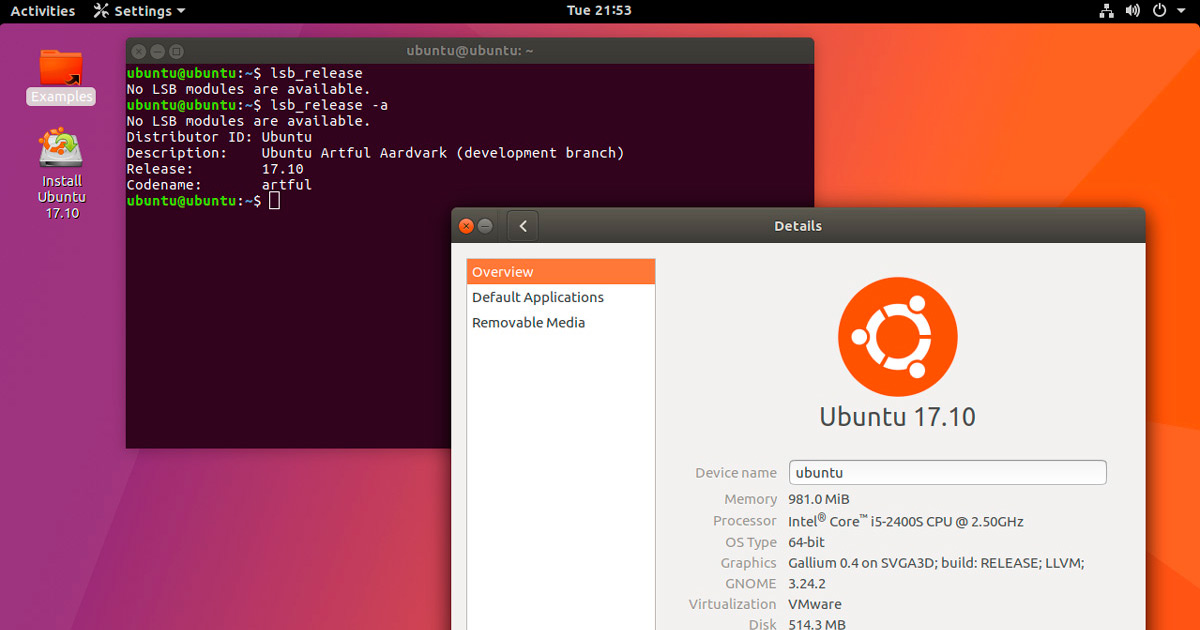Viewport: 1200px width, 630px height.
Task: Click inside the terminal window to focus it
Action: [300, 300]
